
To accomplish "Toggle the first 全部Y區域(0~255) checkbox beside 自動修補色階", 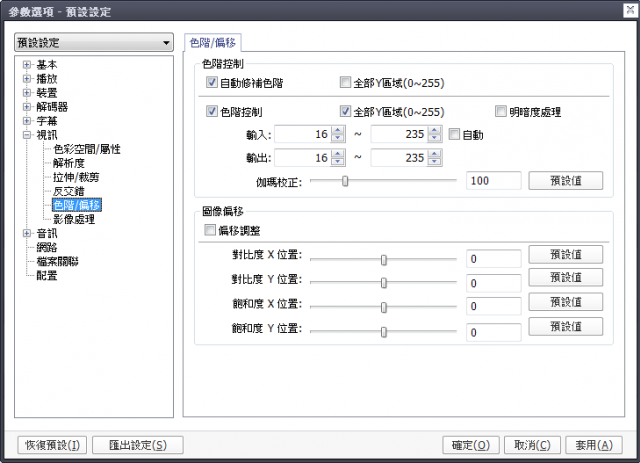I will pyautogui.click(x=345, y=82).
